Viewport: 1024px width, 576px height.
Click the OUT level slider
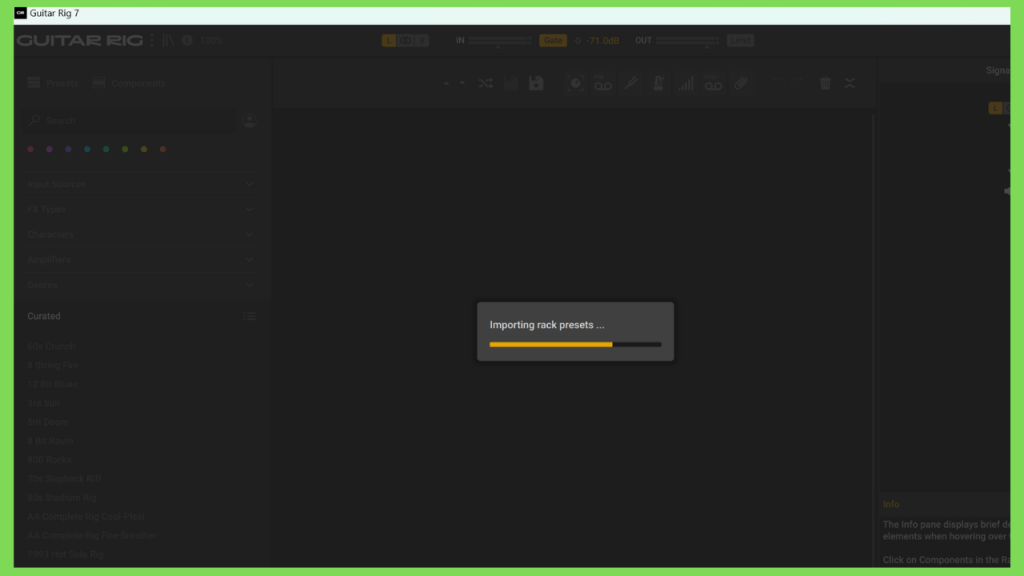pyautogui.click(x=688, y=40)
